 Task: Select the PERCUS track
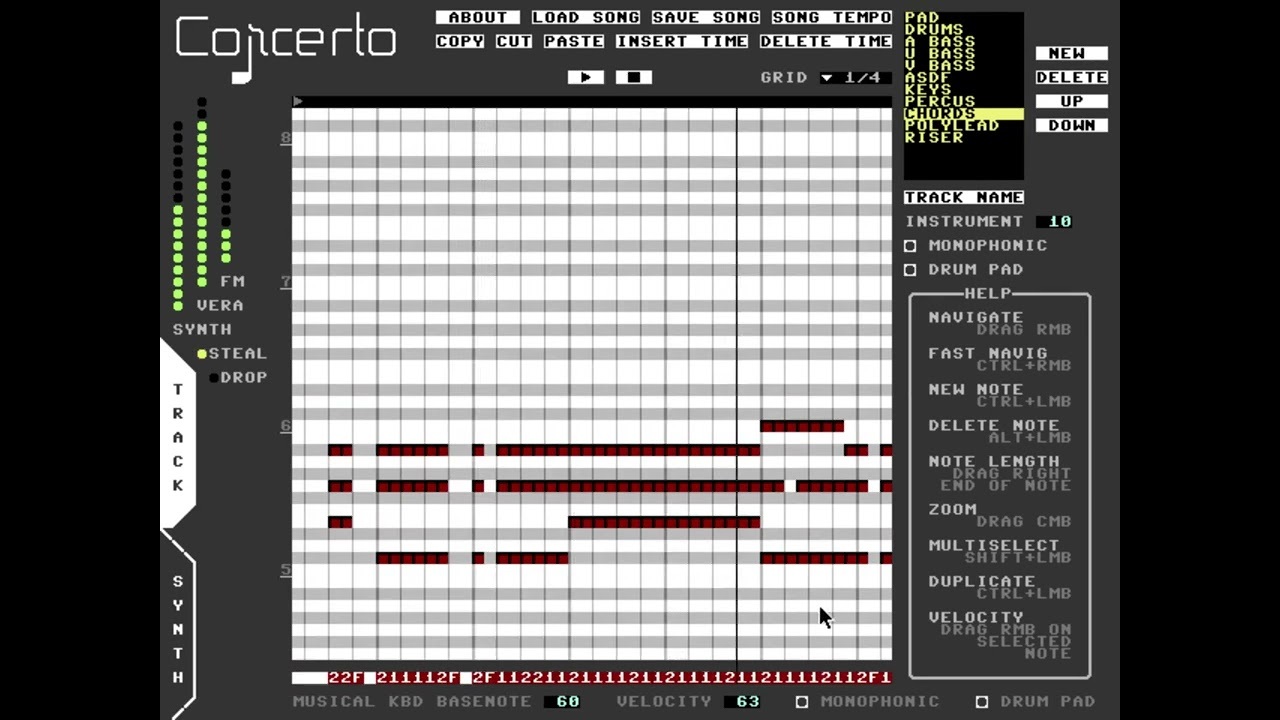click(964, 102)
